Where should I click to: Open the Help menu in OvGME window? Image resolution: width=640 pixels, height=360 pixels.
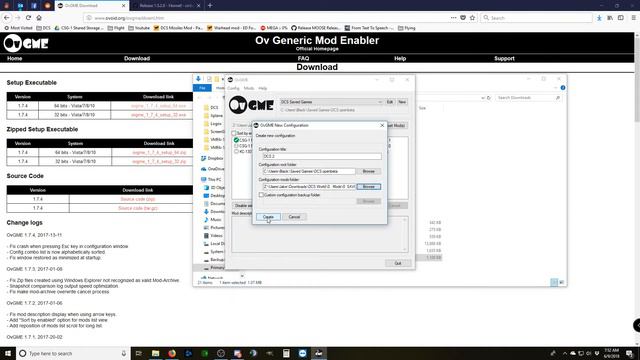[x=262, y=88]
